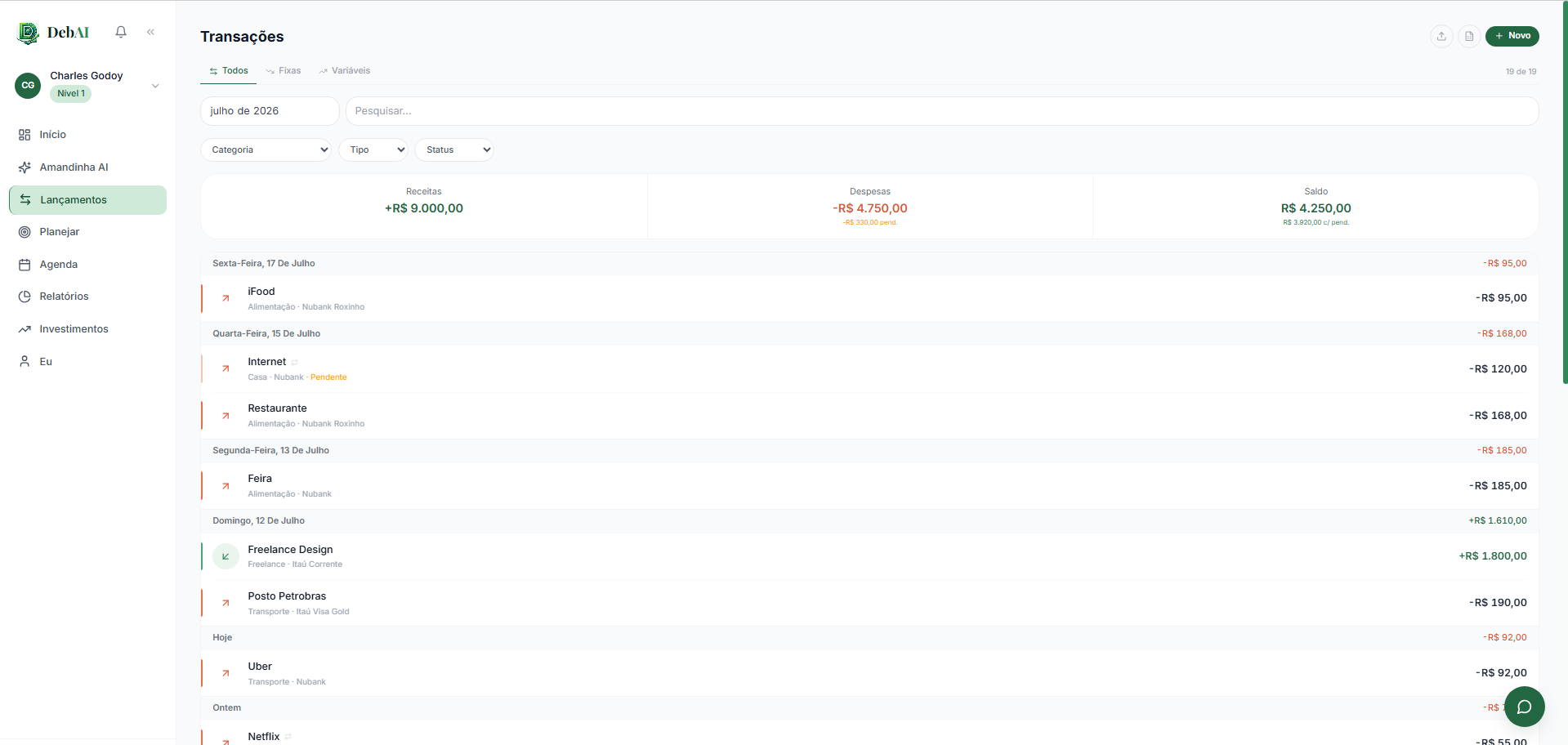Click the Saldo value R$ 4.250,00

[x=1316, y=208]
